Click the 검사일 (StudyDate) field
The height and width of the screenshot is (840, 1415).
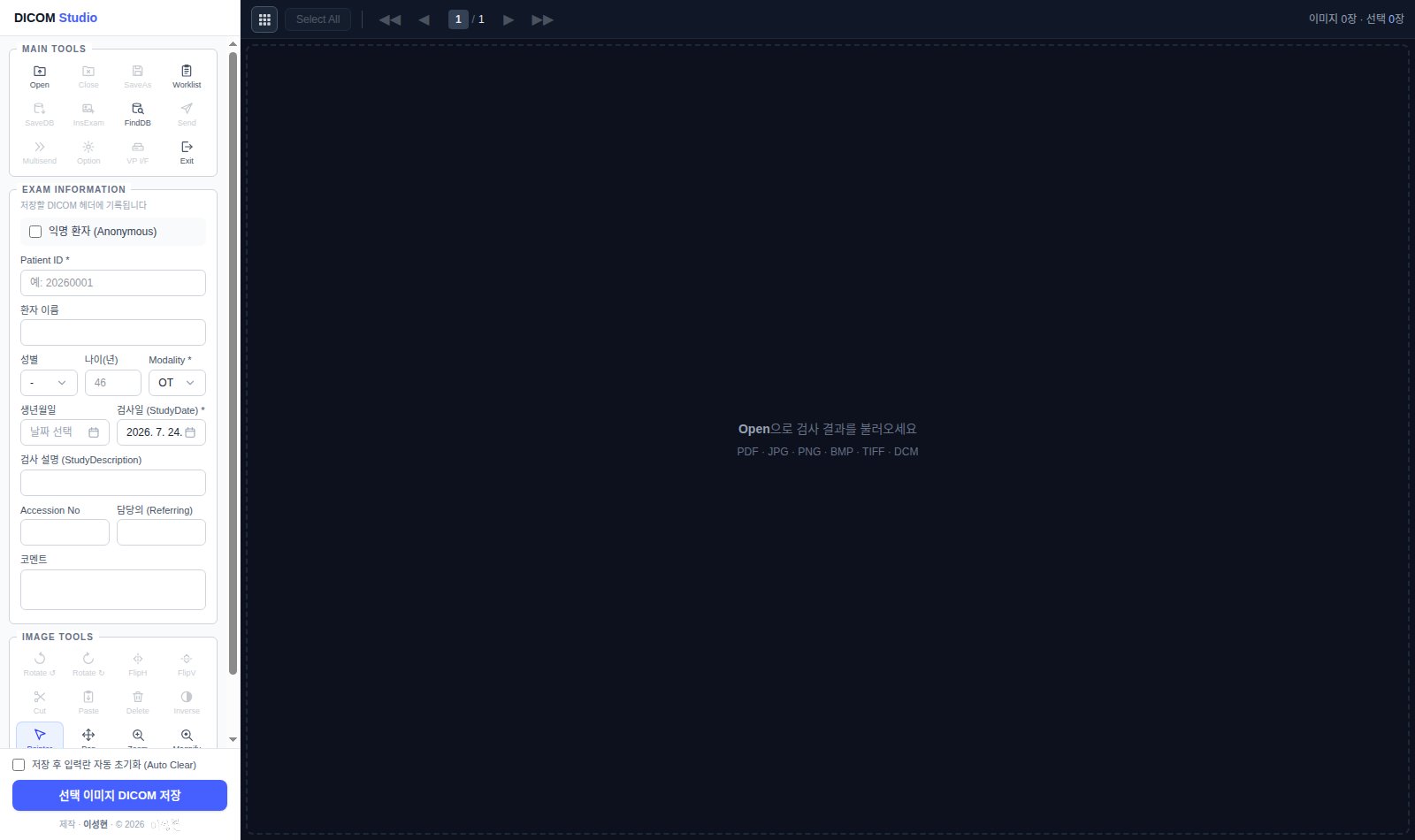tap(161, 432)
